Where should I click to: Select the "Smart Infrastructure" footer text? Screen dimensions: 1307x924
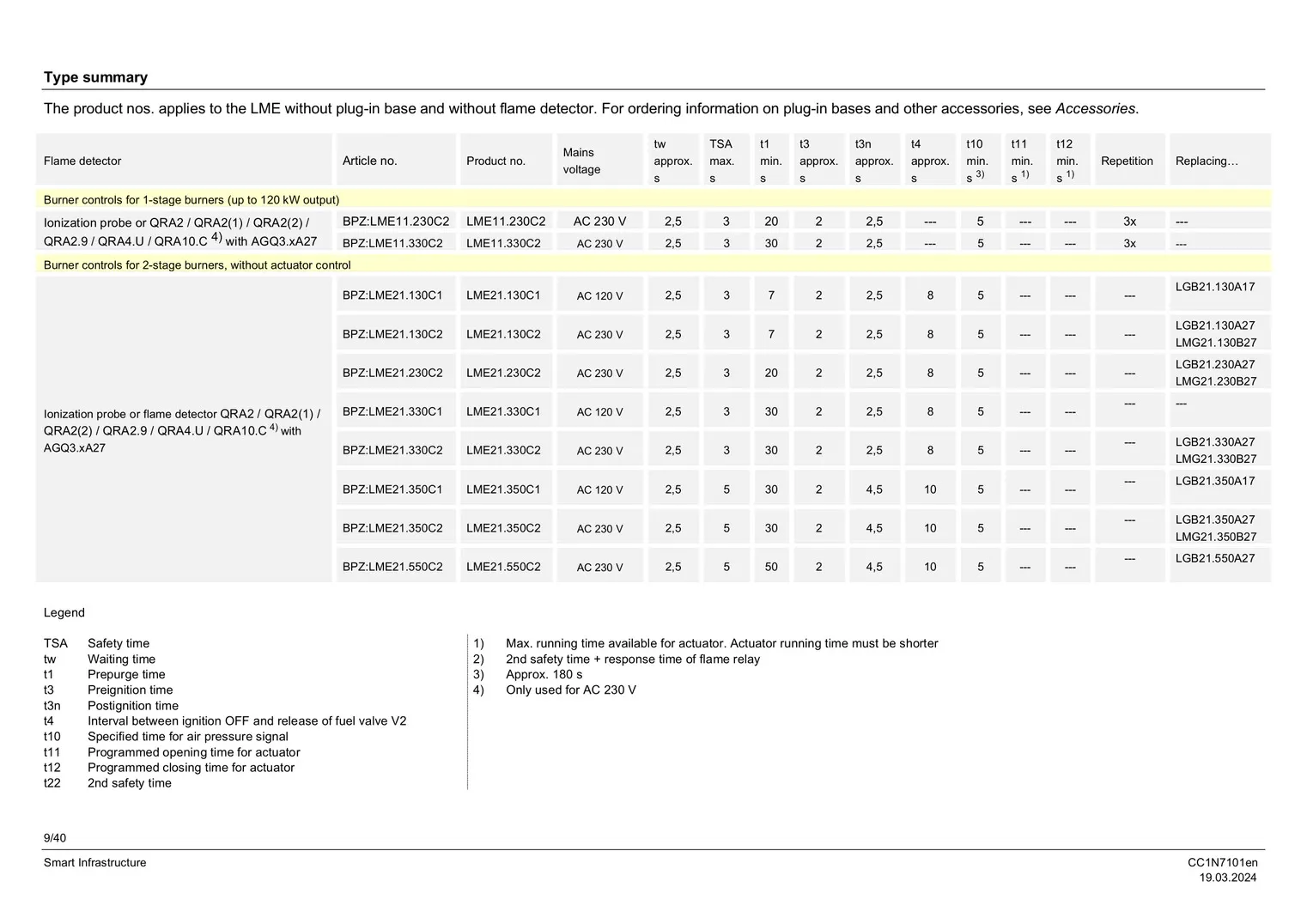pyautogui.click(x=94, y=863)
